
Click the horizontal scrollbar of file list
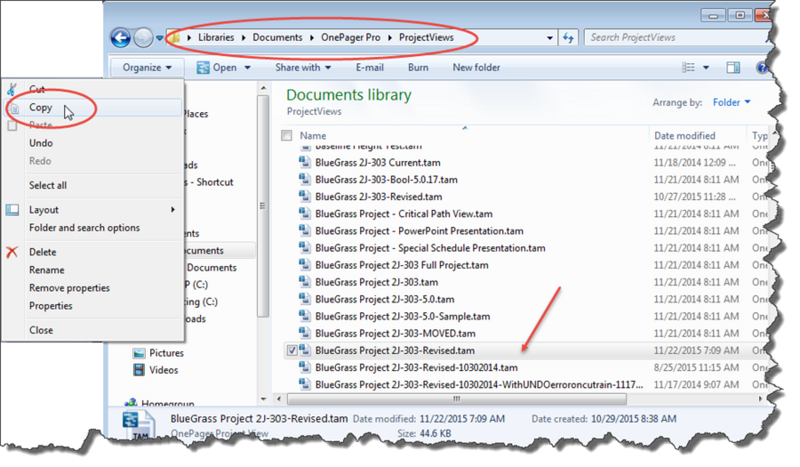(x=457, y=399)
